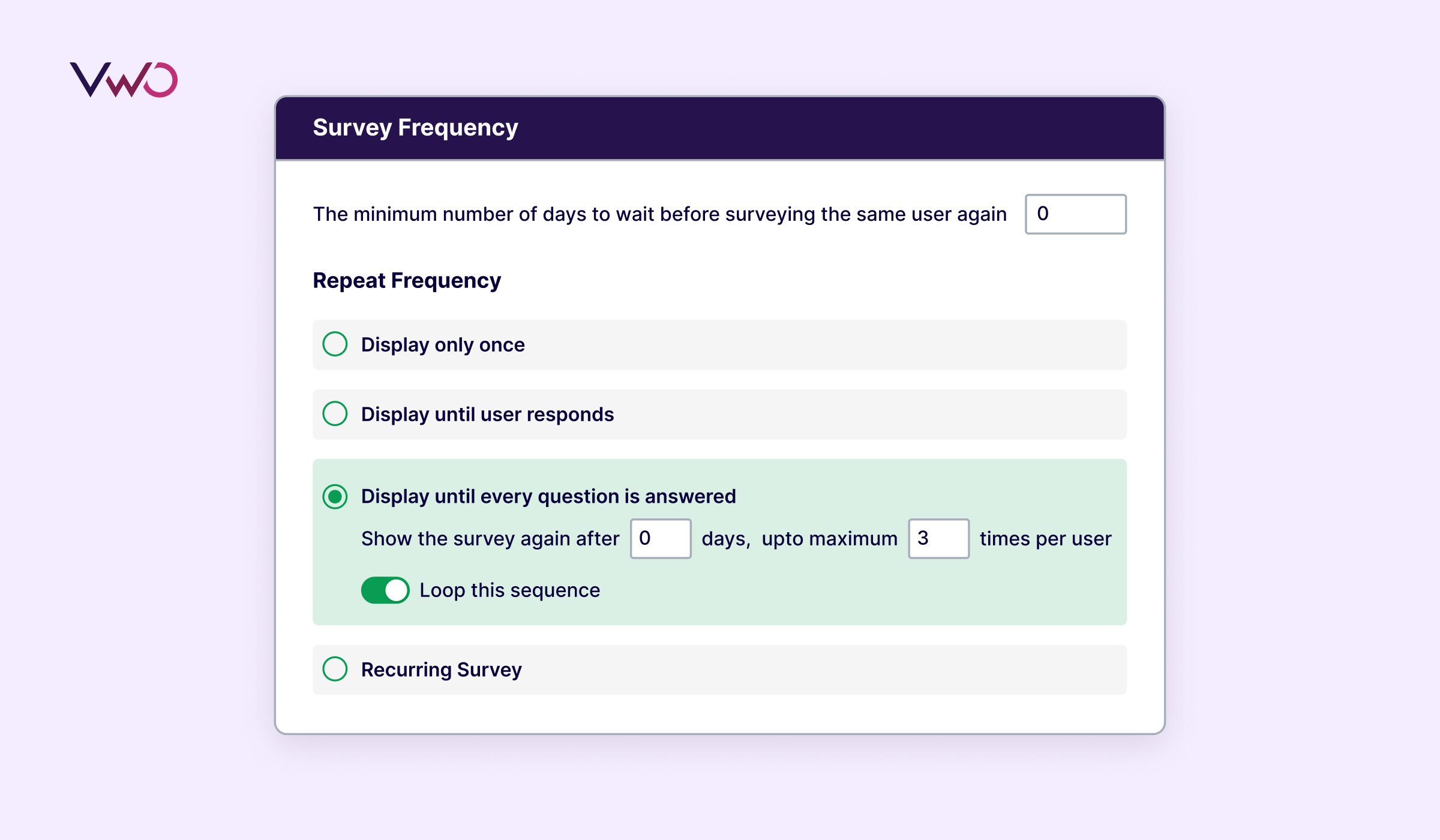This screenshot has height=840, width=1440.
Task: Focus the minimum days to wait input
Action: click(1075, 214)
